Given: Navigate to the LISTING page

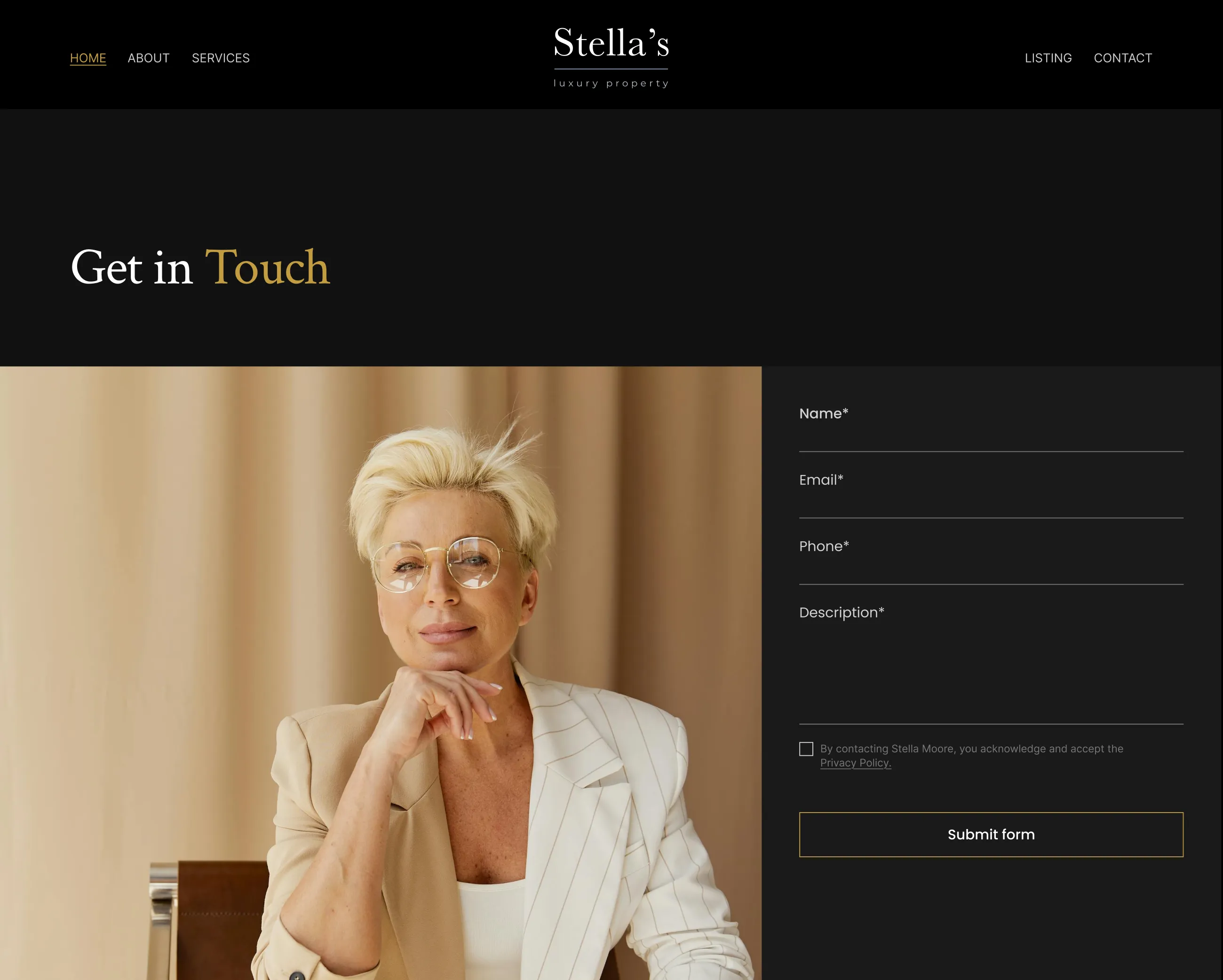Looking at the screenshot, I should point(1048,58).
